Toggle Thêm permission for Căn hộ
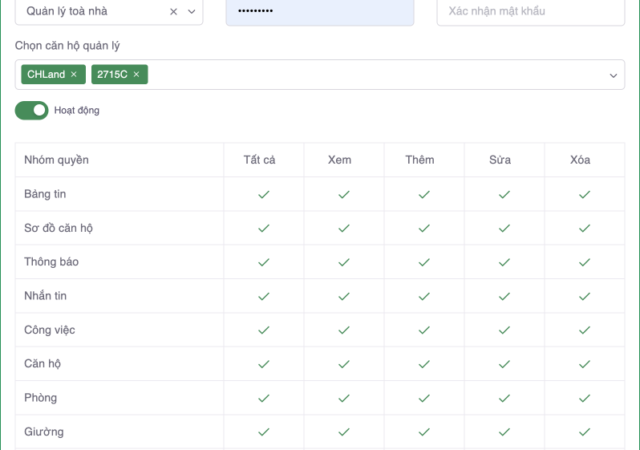This screenshot has height=450, width=640. [424, 364]
